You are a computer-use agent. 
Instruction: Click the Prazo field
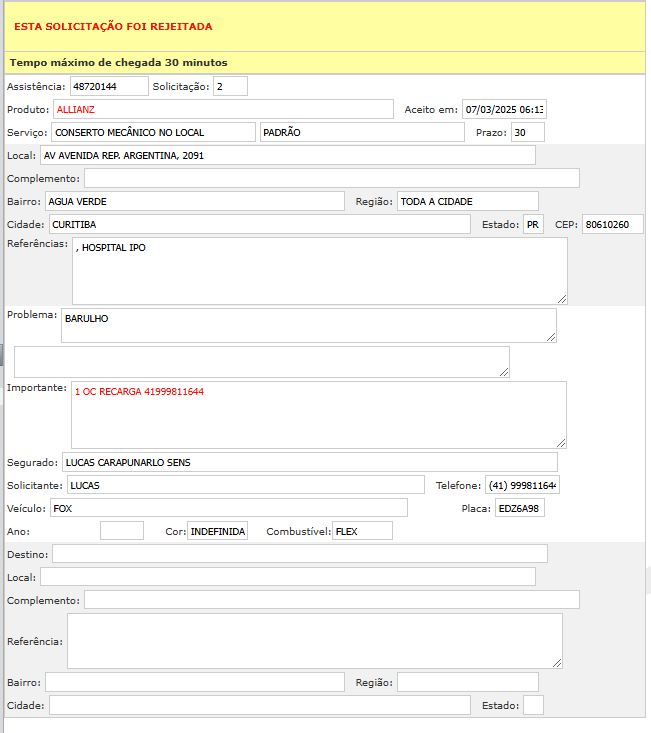click(x=527, y=132)
